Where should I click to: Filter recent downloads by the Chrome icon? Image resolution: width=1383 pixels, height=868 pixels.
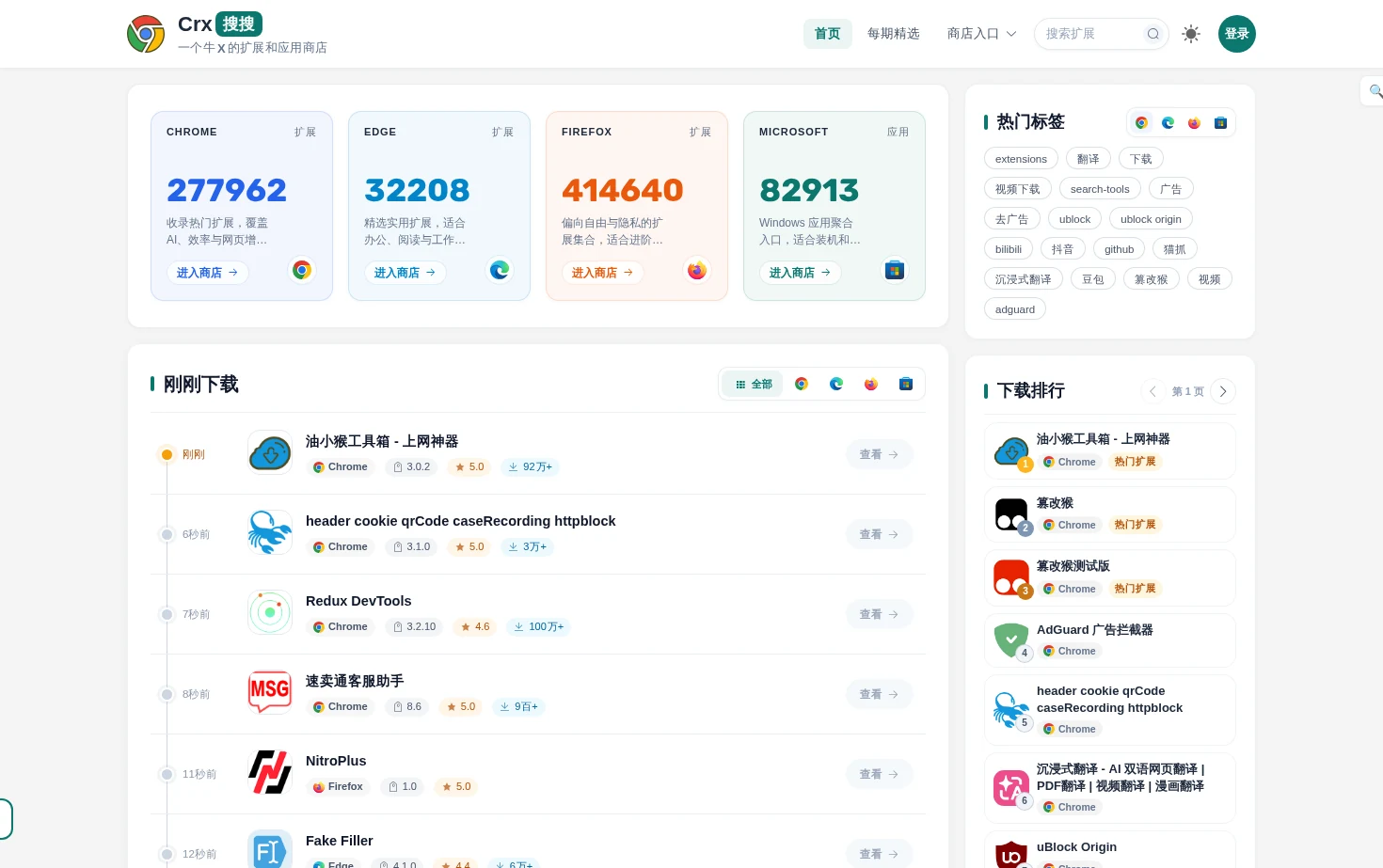click(802, 384)
